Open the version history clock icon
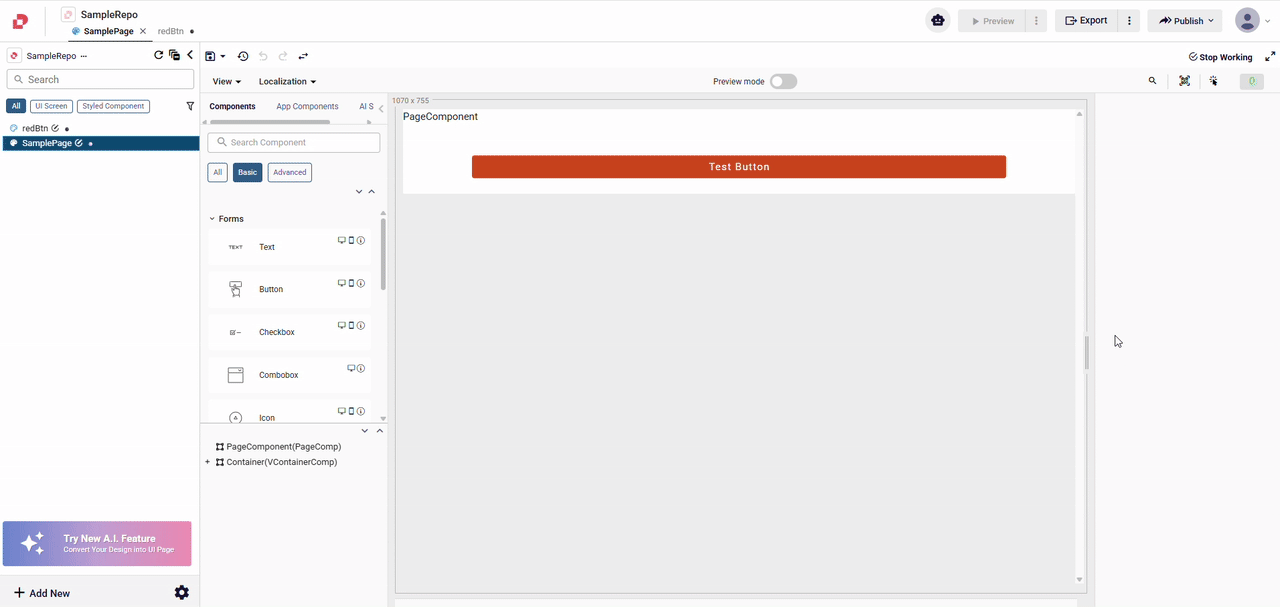The height and width of the screenshot is (607, 1280). 242,57
